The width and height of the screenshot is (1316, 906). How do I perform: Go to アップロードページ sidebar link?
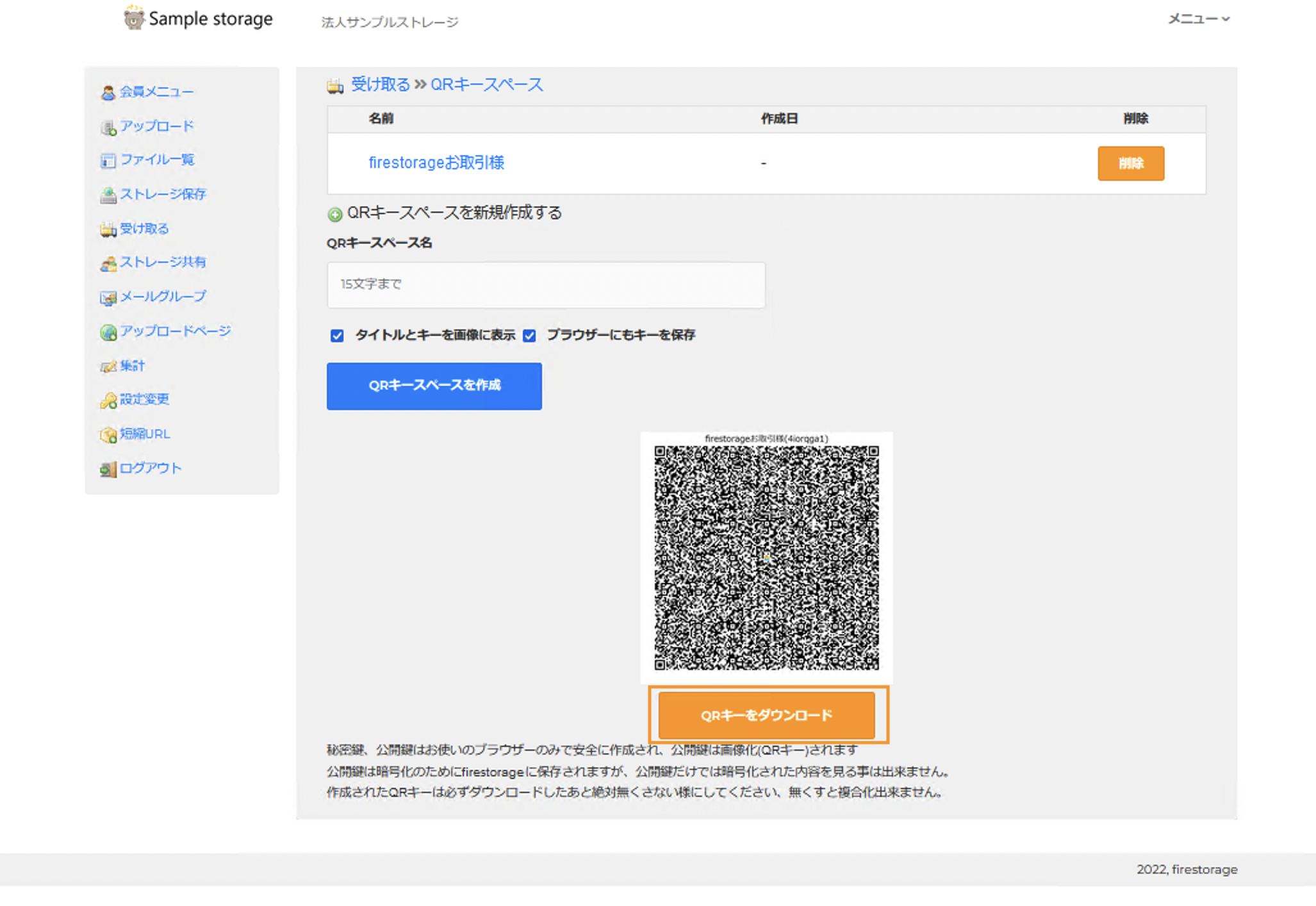click(175, 331)
